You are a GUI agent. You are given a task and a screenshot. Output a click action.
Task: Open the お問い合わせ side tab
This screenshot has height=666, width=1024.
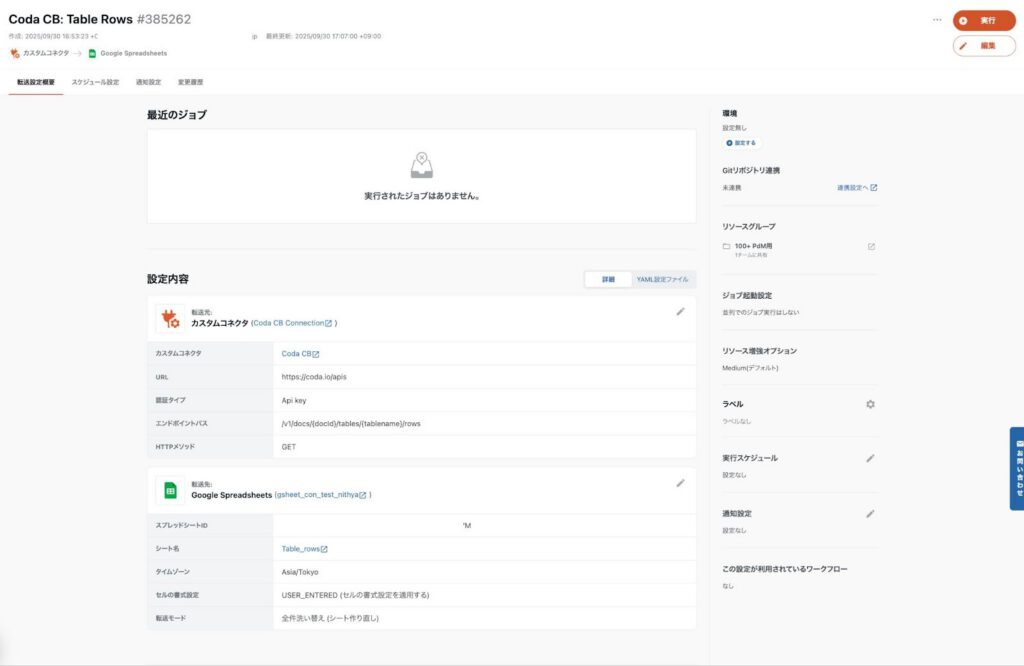coord(1018,469)
